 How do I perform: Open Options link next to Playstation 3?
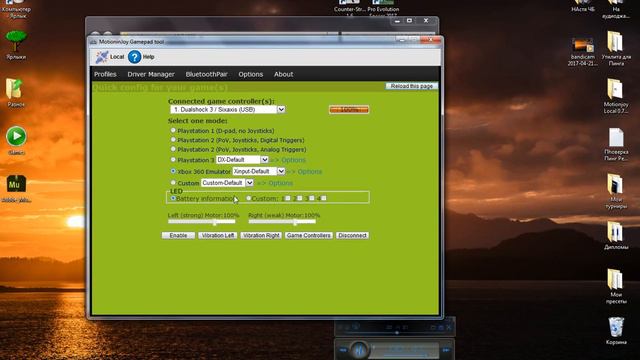[293, 160]
